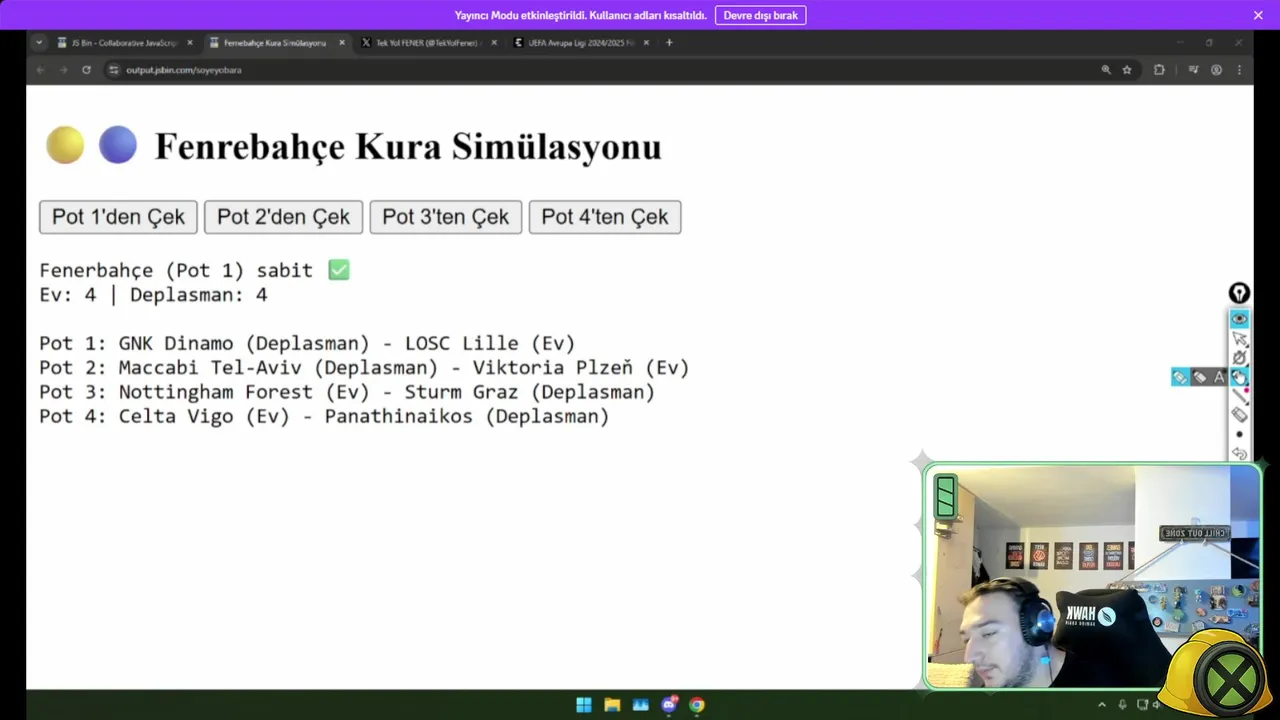Click the Pot 1'den Çek button
This screenshot has height=720, width=1280.
tap(118, 217)
